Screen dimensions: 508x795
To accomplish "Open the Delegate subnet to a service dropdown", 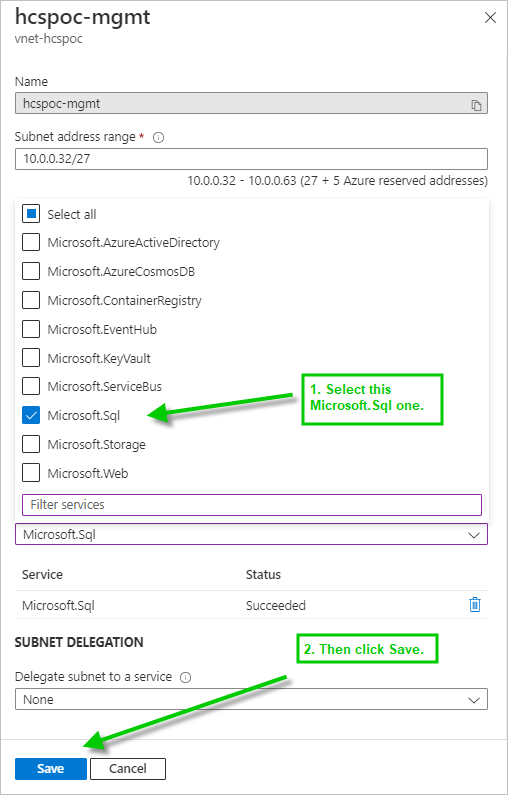I will pyautogui.click(x=251, y=699).
